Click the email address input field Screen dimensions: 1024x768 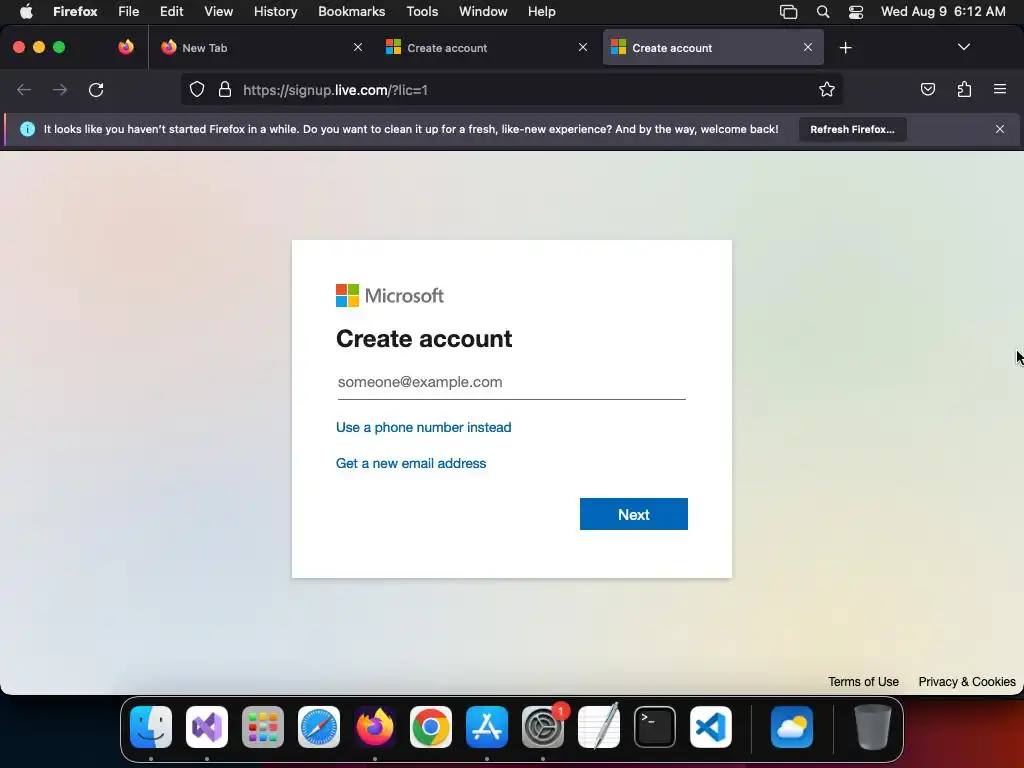[511, 383]
